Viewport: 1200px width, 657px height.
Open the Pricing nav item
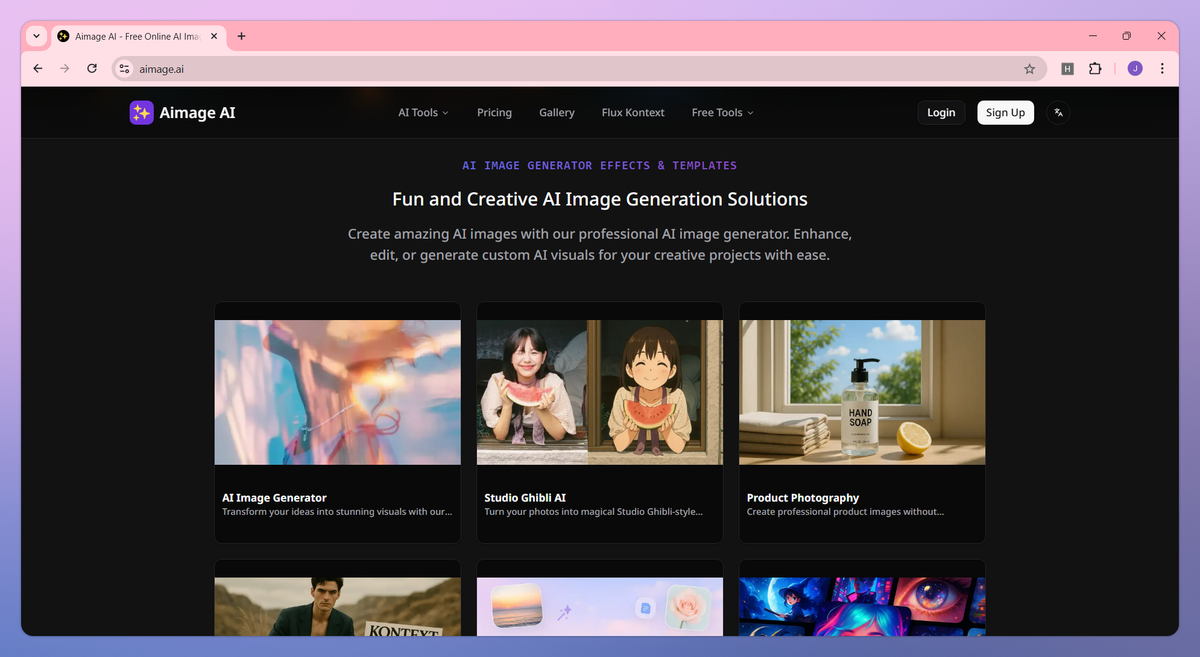[x=494, y=113]
